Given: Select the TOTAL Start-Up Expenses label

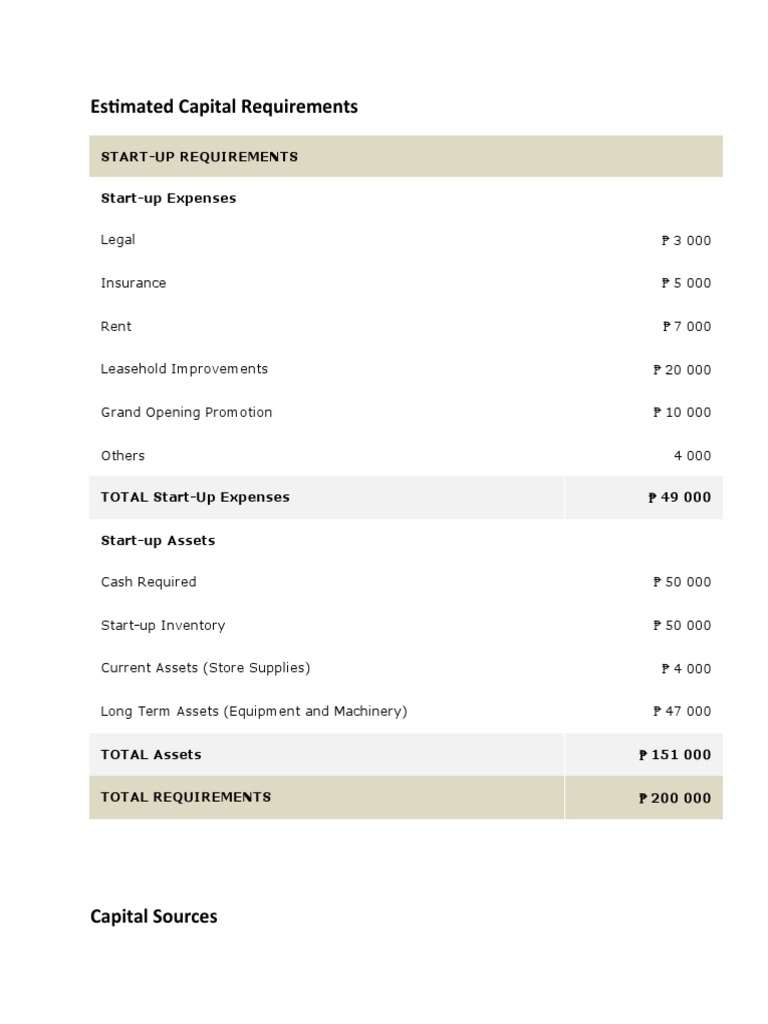Looking at the screenshot, I should (195, 497).
